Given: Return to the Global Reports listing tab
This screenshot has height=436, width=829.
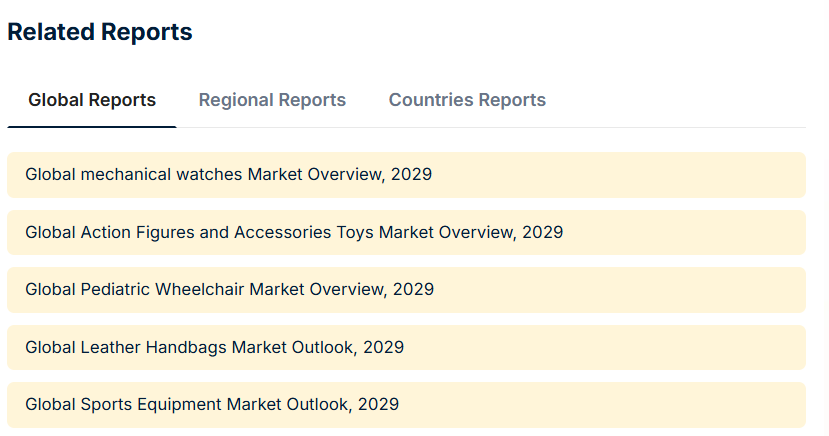Looking at the screenshot, I should coord(92,100).
